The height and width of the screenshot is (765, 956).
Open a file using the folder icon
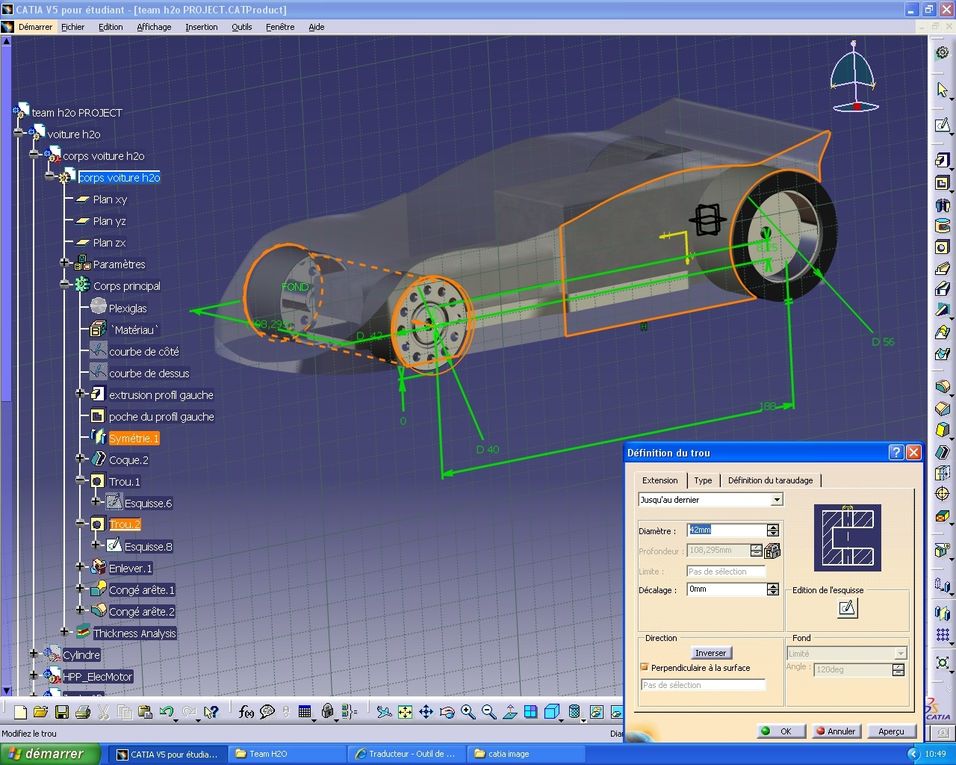click(41, 712)
